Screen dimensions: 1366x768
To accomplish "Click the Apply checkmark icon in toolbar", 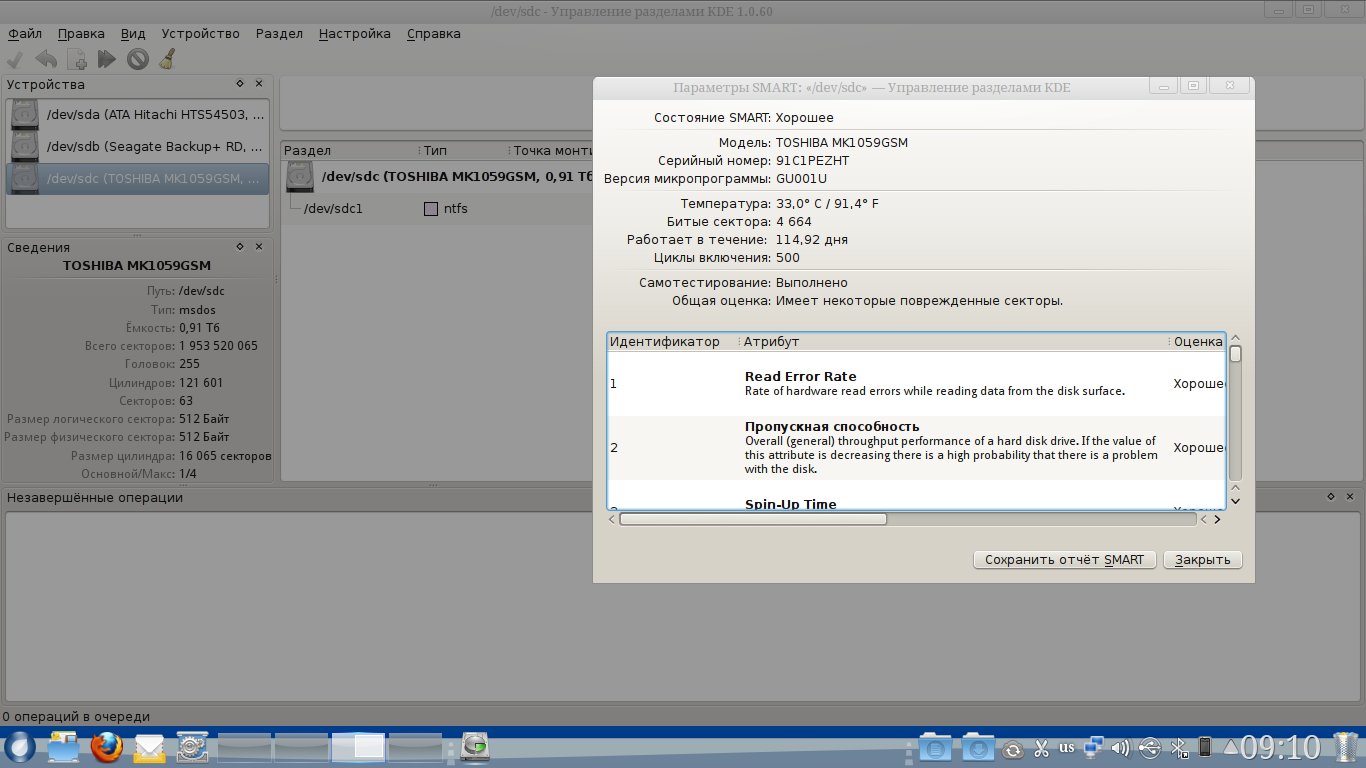I will pyautogui.click(x=16, y=59).
